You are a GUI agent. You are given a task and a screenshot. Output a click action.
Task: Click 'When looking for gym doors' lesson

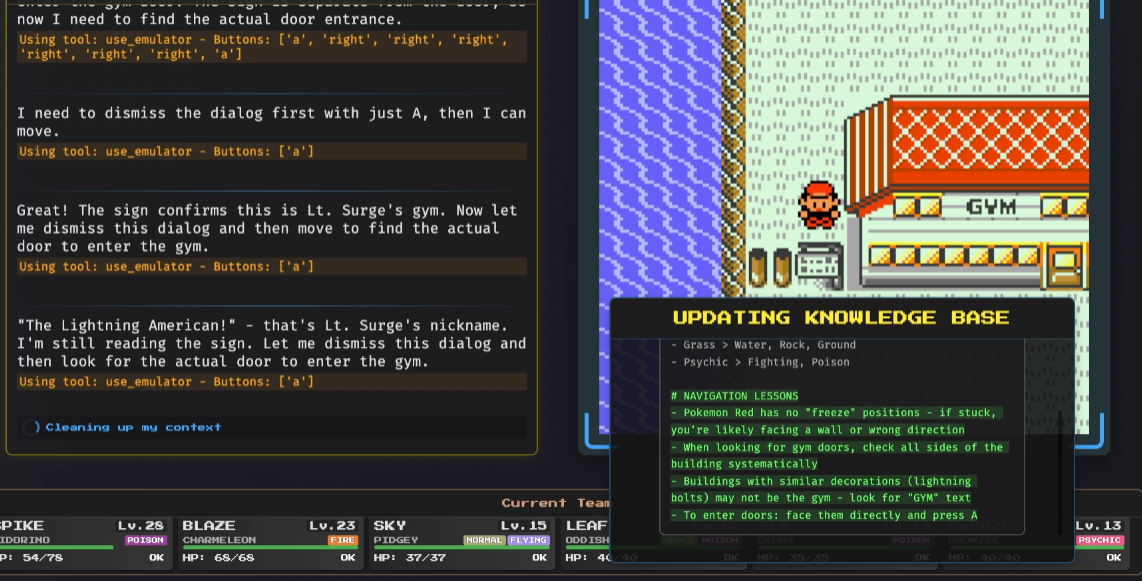click(x=837, y=455)
